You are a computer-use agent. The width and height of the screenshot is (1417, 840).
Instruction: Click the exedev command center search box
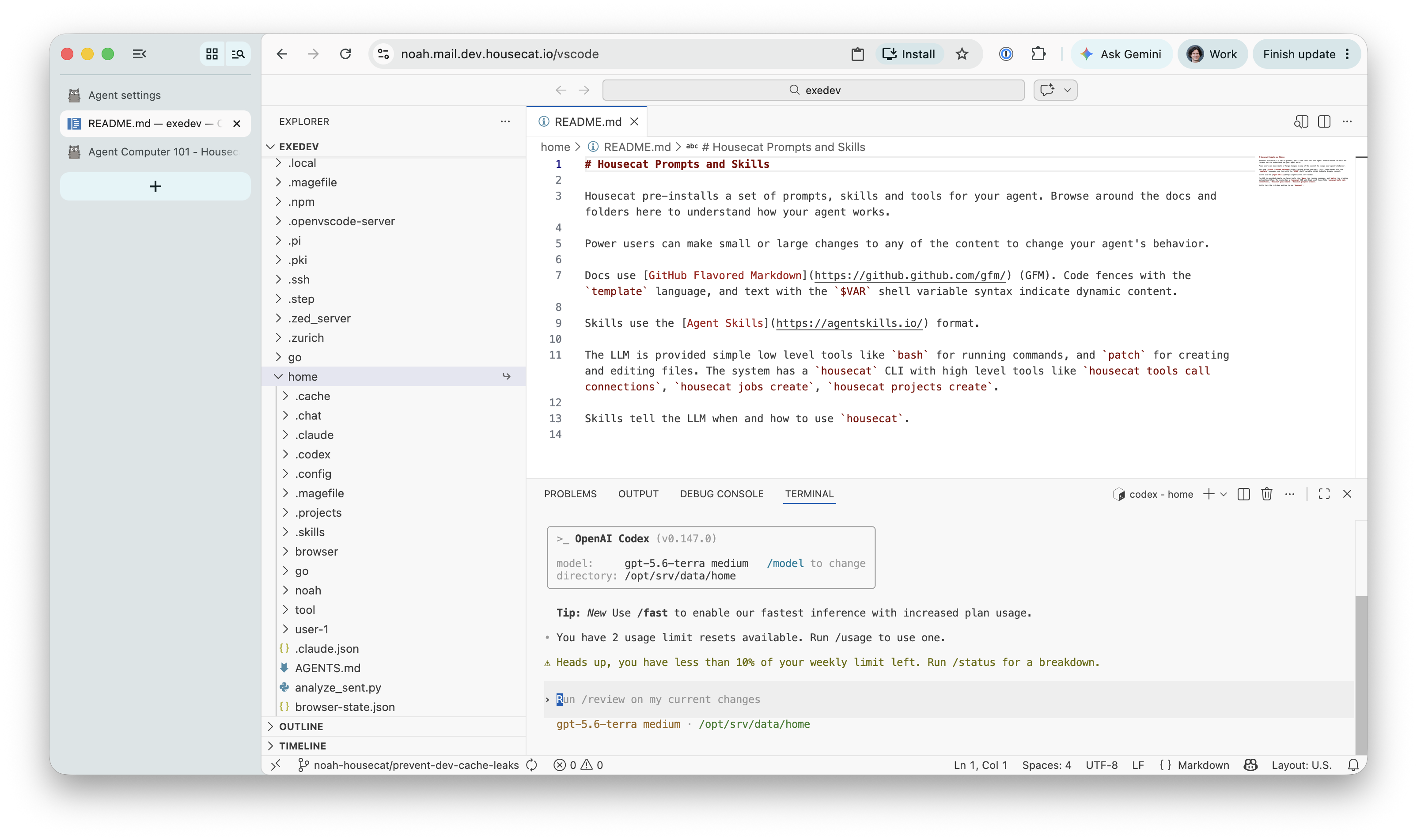pyautogui.click(x=813, y=90)
